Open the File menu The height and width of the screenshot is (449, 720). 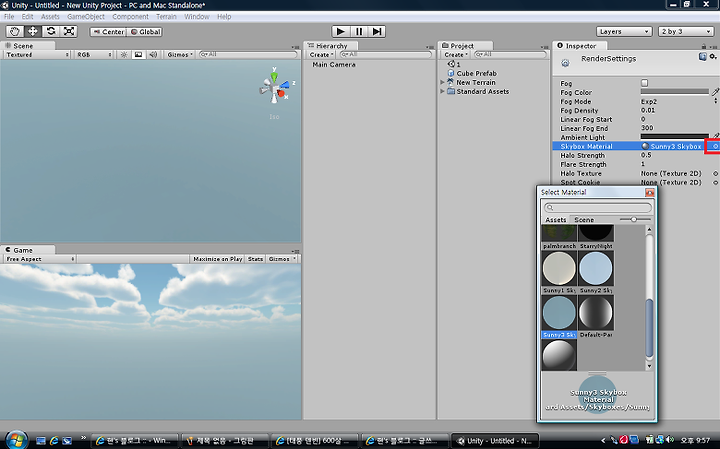pyautogui.click(x=9, y=17)
